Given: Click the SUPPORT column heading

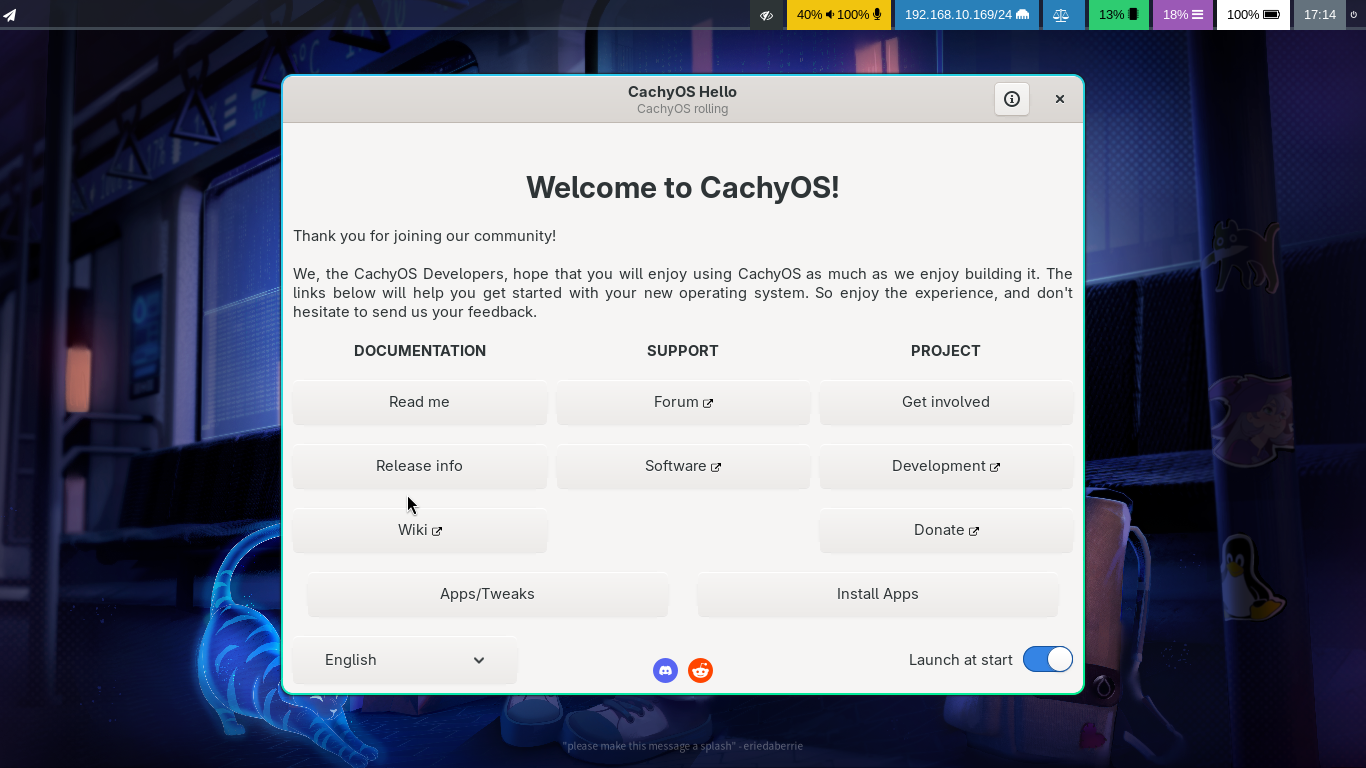Looking at the screenshot, I should pos(683,351).
